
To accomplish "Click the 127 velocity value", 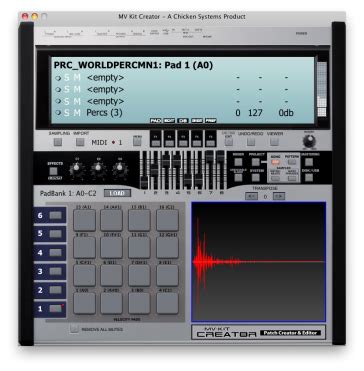I will tap(255, 113).
